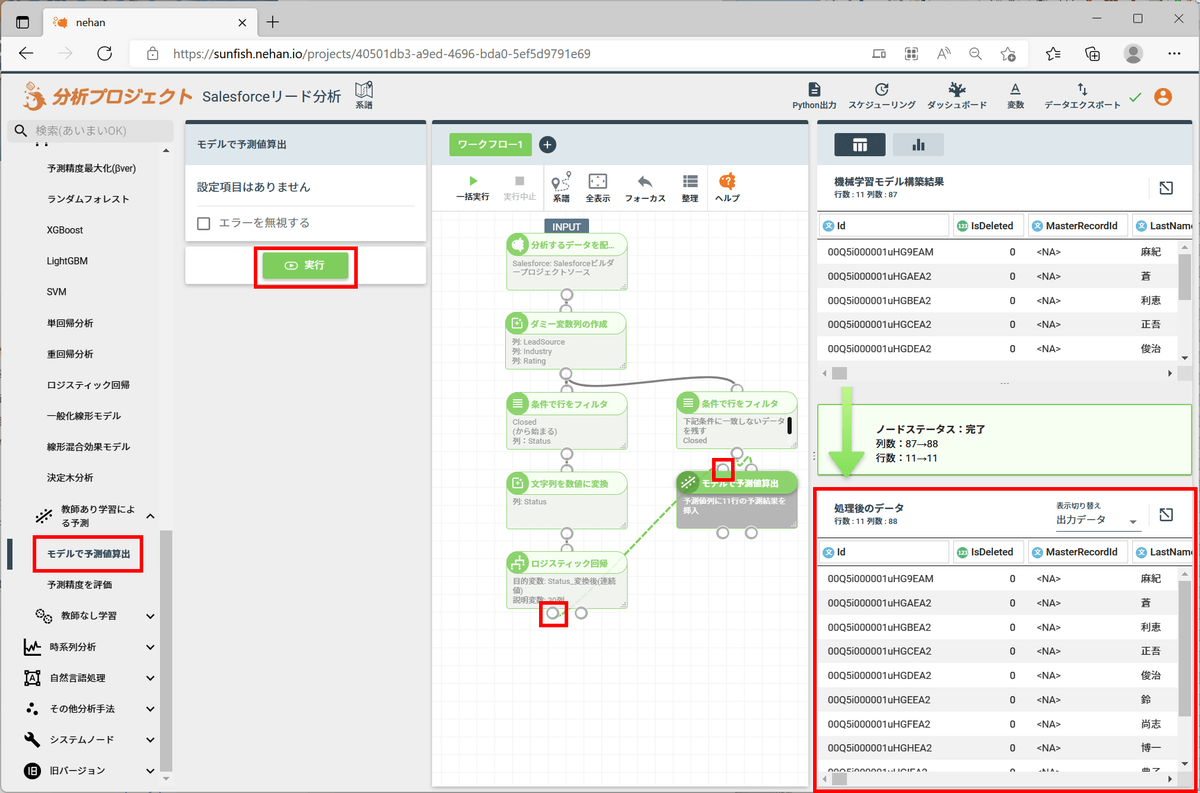Select ロジスティック回帰 in the sidebar list
1200x793 pixels.
point(88,385)
